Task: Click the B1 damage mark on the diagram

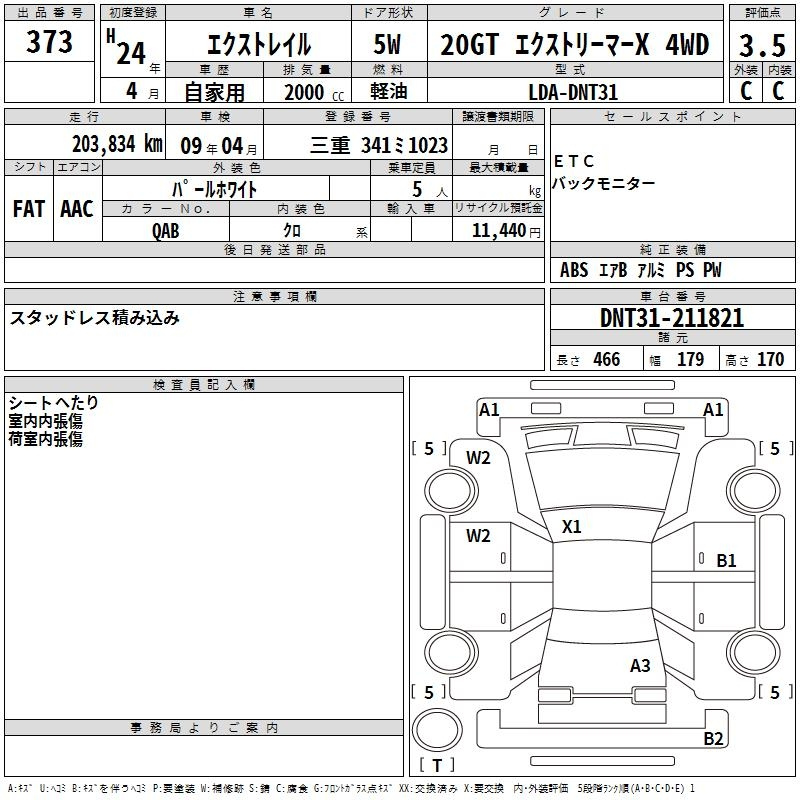Action: [726, 561]
